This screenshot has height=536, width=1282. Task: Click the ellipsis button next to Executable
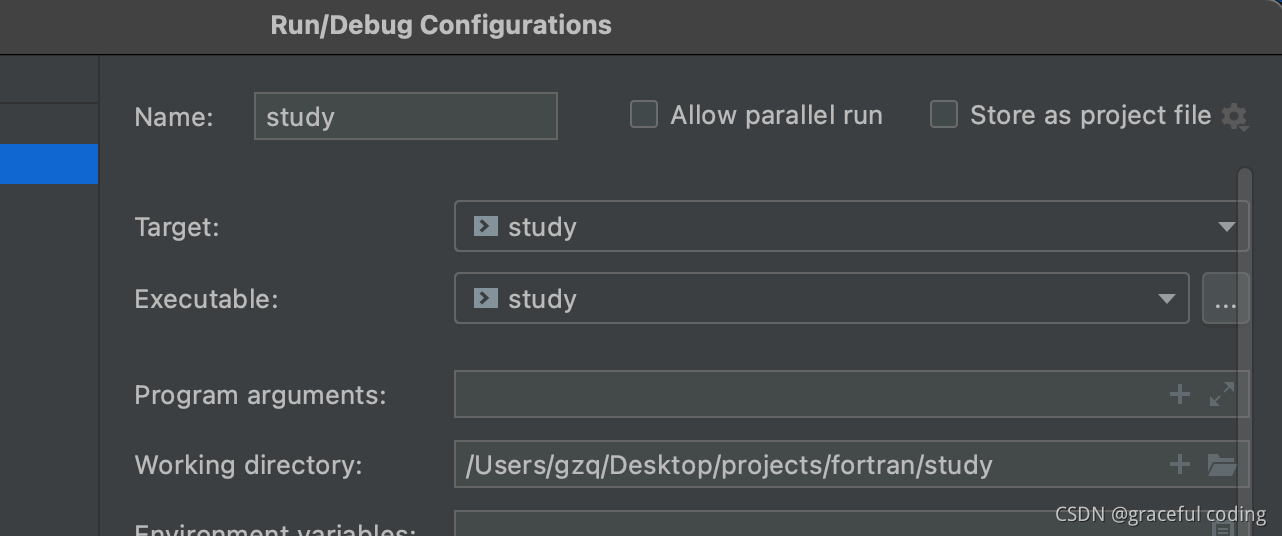tap(1226, 299)
